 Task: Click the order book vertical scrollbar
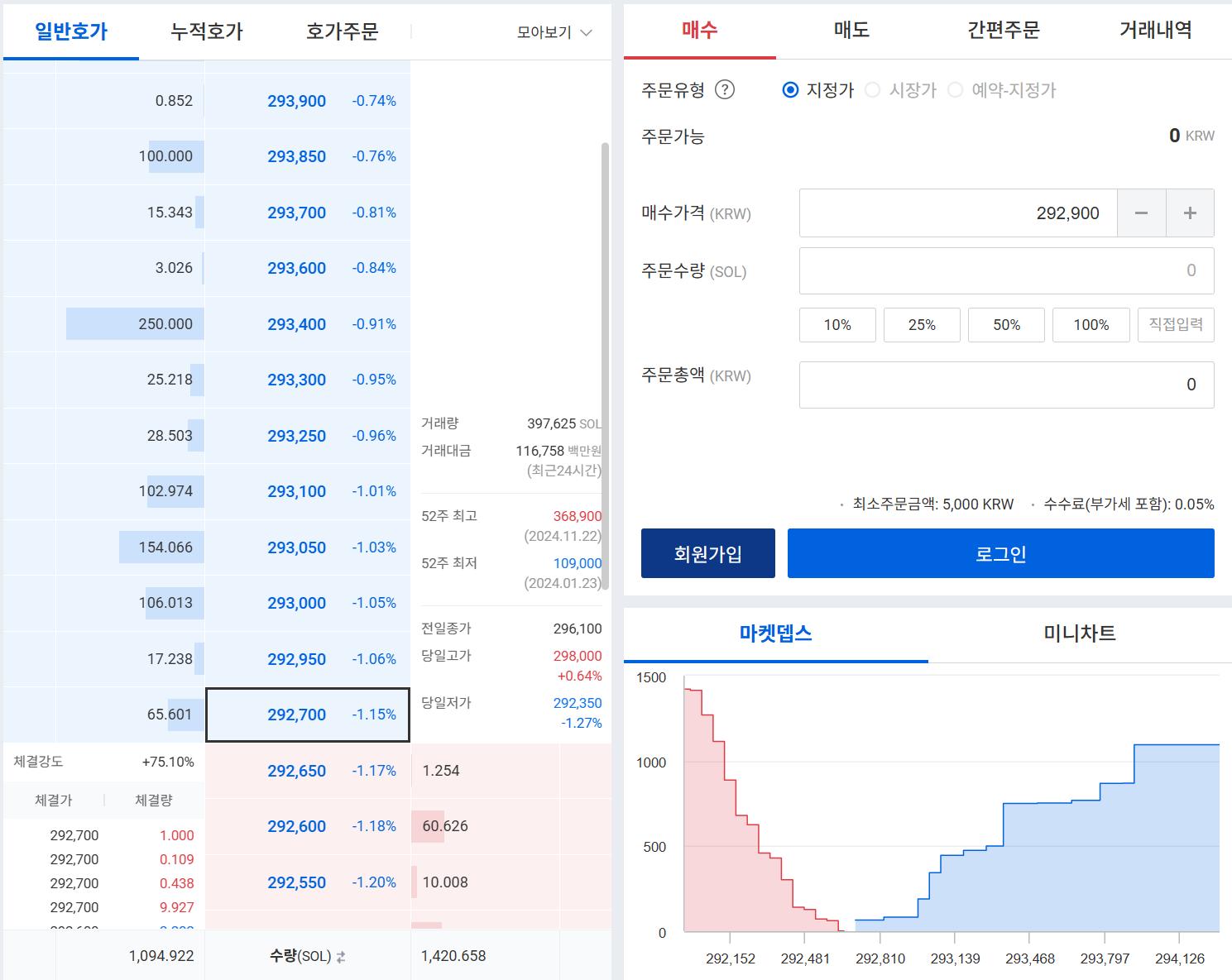(605, 366)
